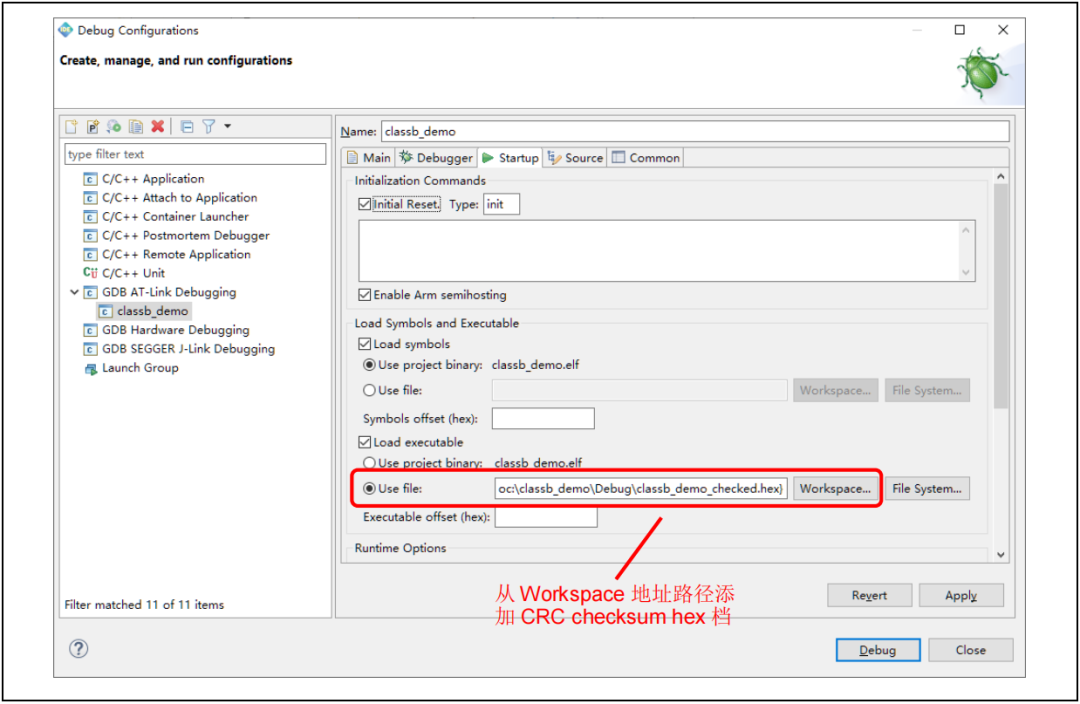Collapse the GDB AT-Link Debugging node
Image resolution: width=1080 pixels, height=704 pixels.
pos(74,292)
